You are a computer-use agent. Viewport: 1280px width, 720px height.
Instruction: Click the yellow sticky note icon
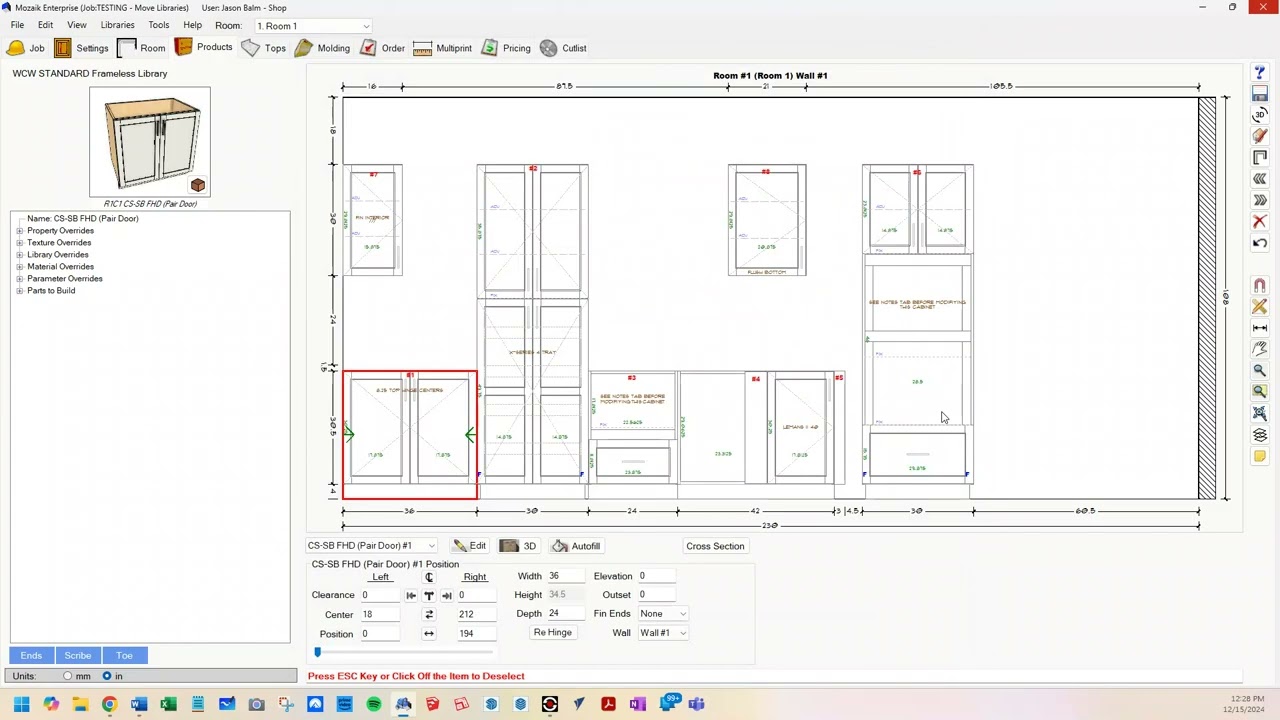click(1259, 456)
